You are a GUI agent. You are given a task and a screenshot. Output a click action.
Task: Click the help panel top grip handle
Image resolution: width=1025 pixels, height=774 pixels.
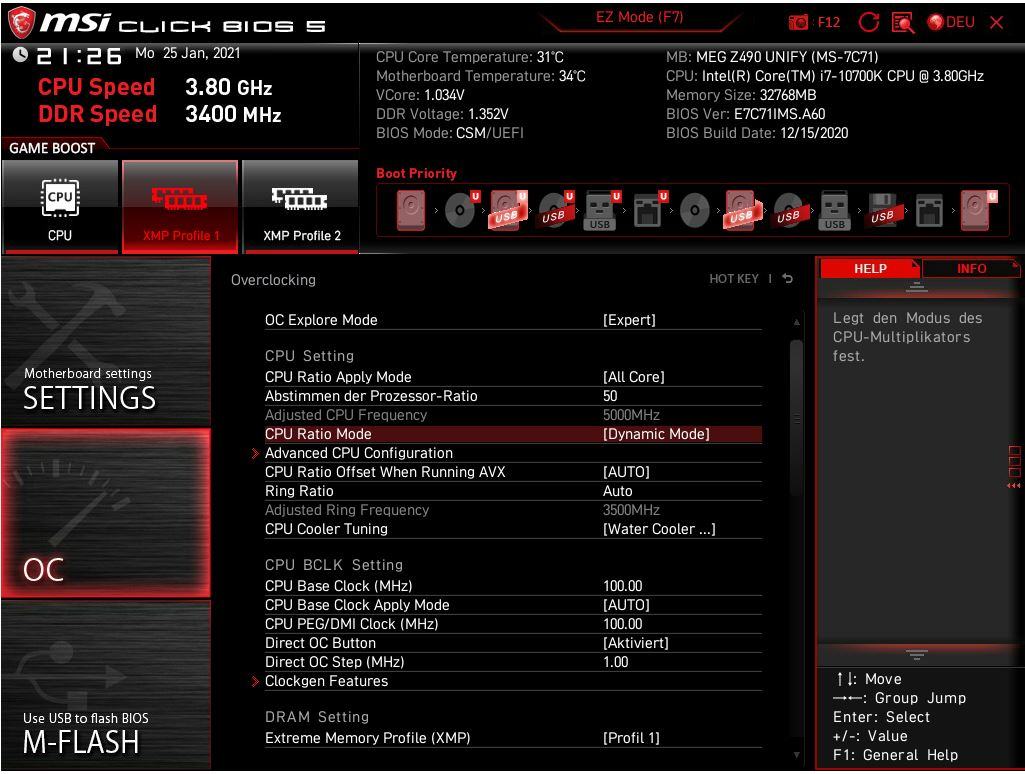click(916, 286)
